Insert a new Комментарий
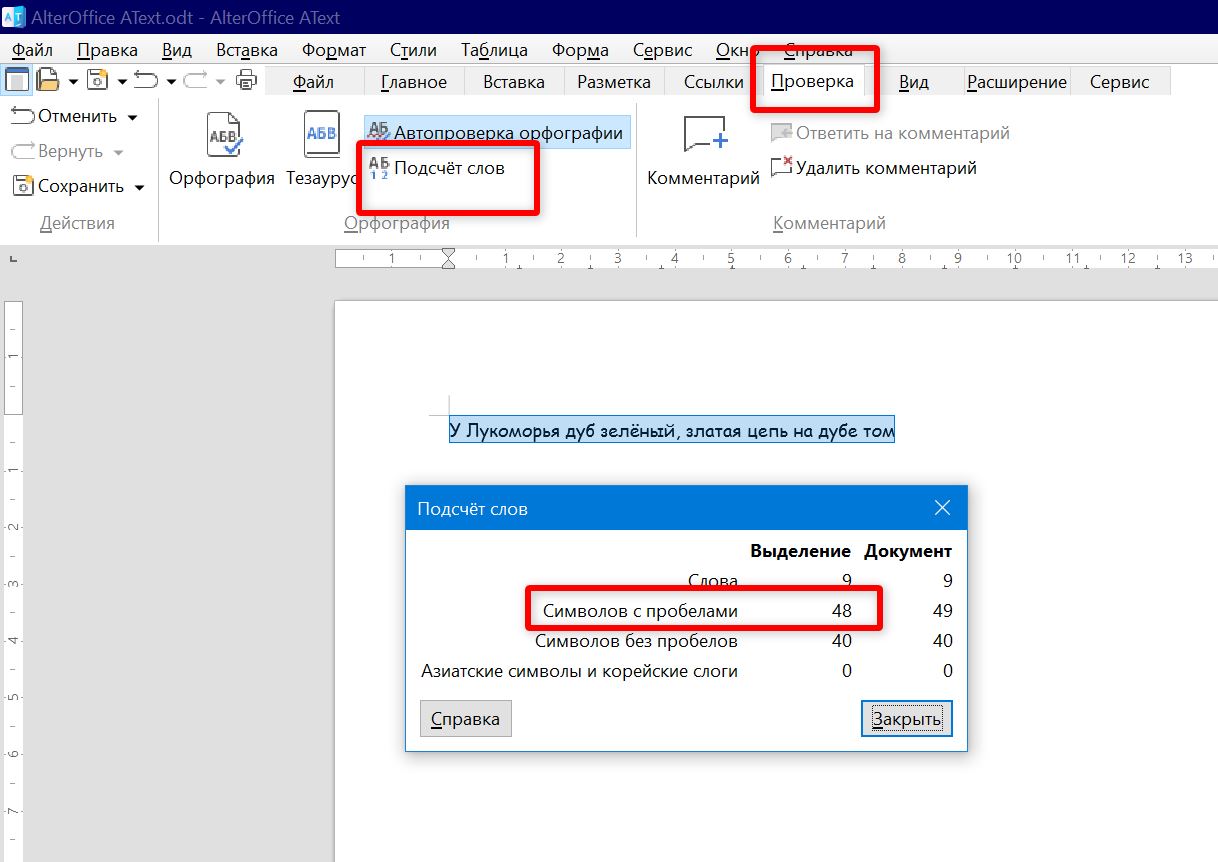Image resolution: width=1218 pixels, height=862 pixels. tap(703, 137)
